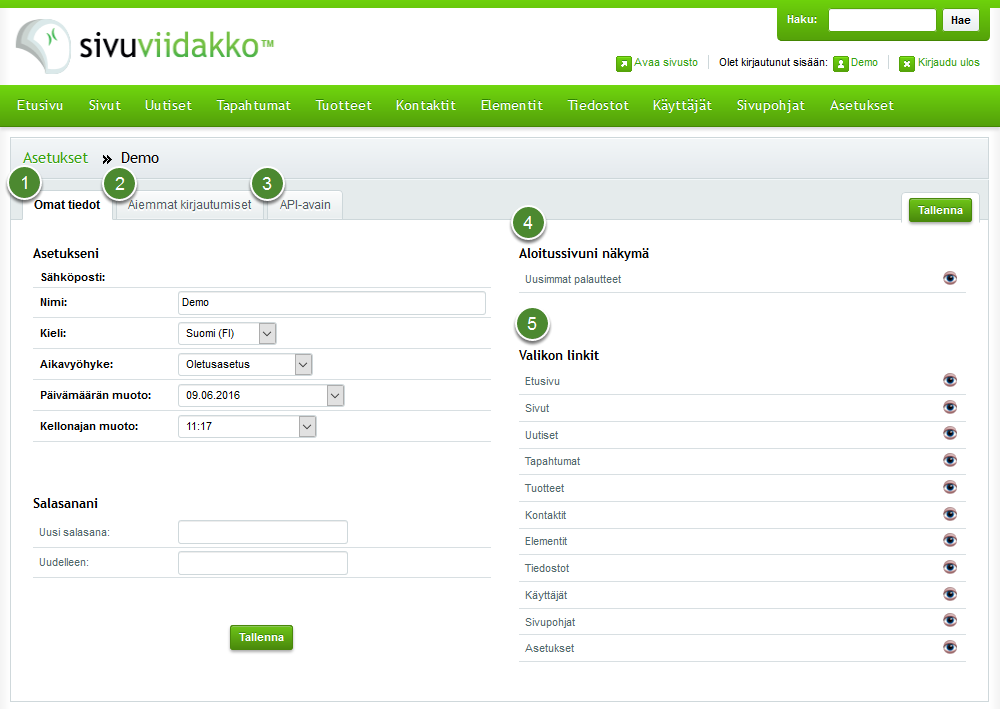Click the Kirjaudu ulos X icon
The height and width of the screenshot is (709, 1000).
pyautogui.click(x=906, y=63)
